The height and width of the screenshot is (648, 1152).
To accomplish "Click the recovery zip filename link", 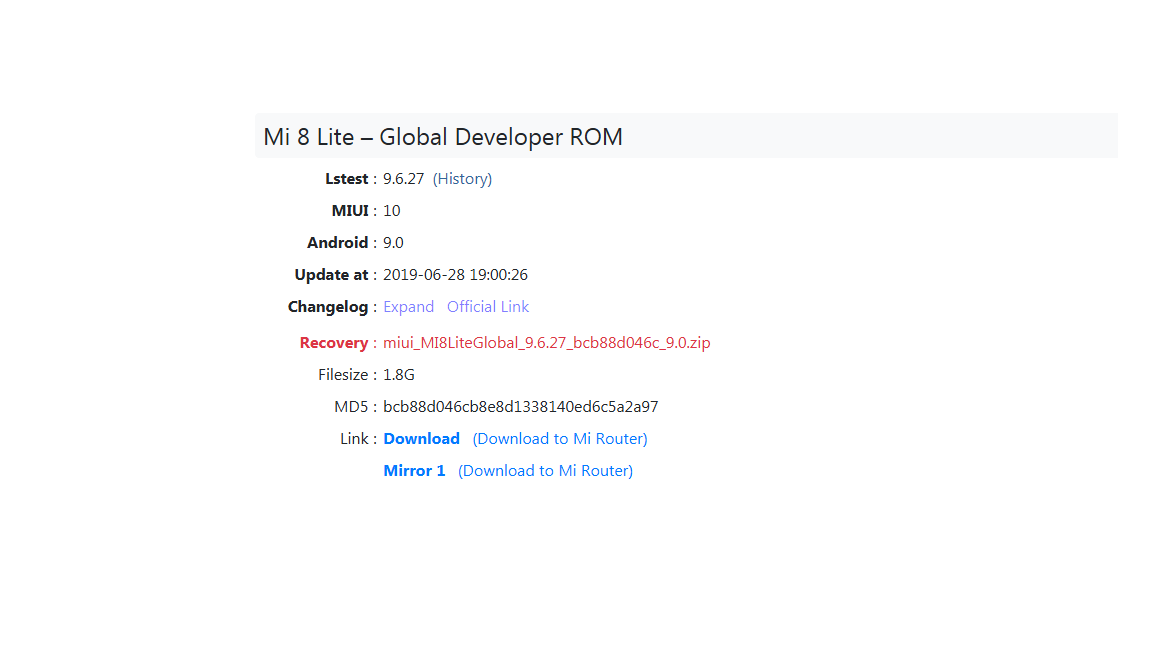I will (x=547, y=342).
